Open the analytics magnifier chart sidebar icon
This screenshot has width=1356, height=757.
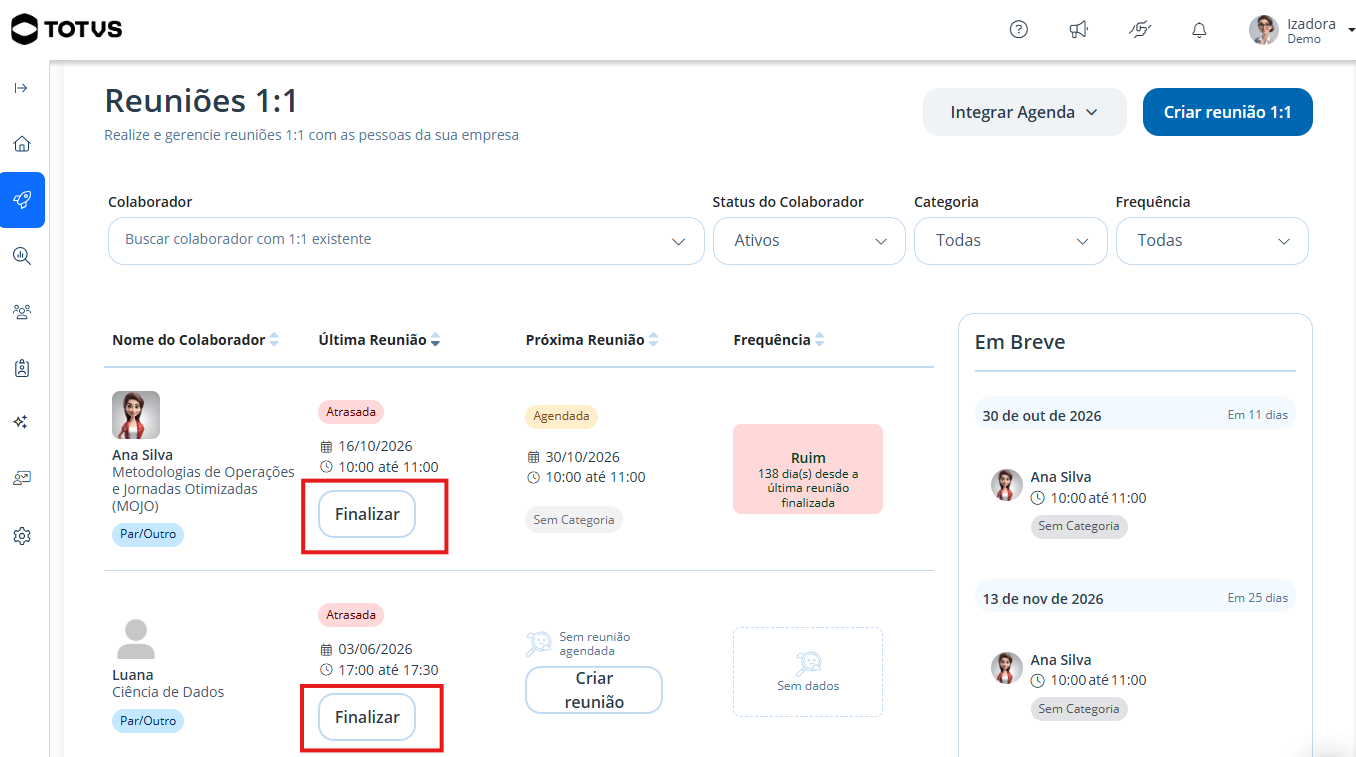click(x=22, y=256)
